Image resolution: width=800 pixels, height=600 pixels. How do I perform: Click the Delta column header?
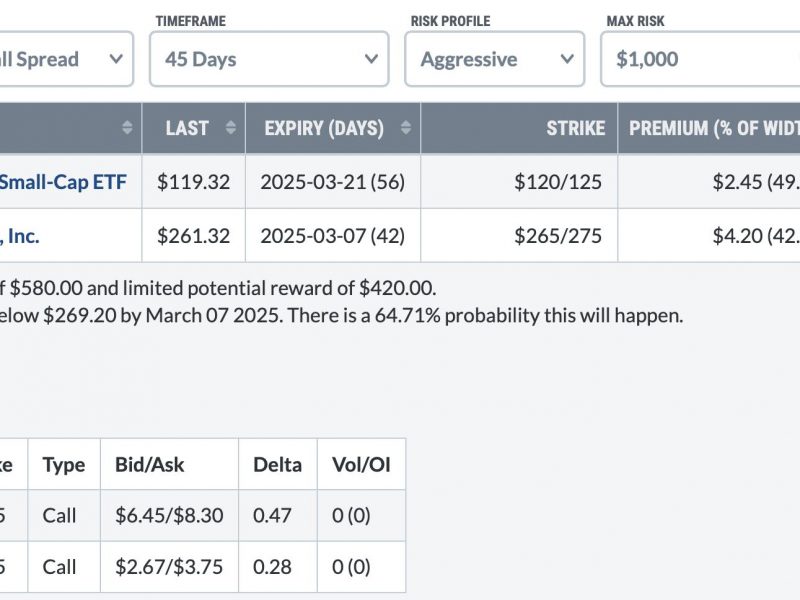pyautogui.click(x=278, y=464)
